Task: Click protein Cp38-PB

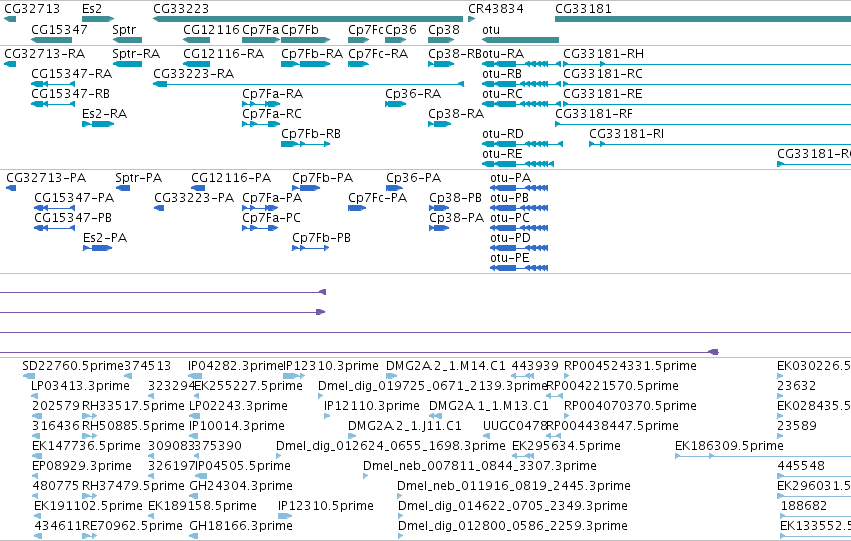Action: coord(439,208)
